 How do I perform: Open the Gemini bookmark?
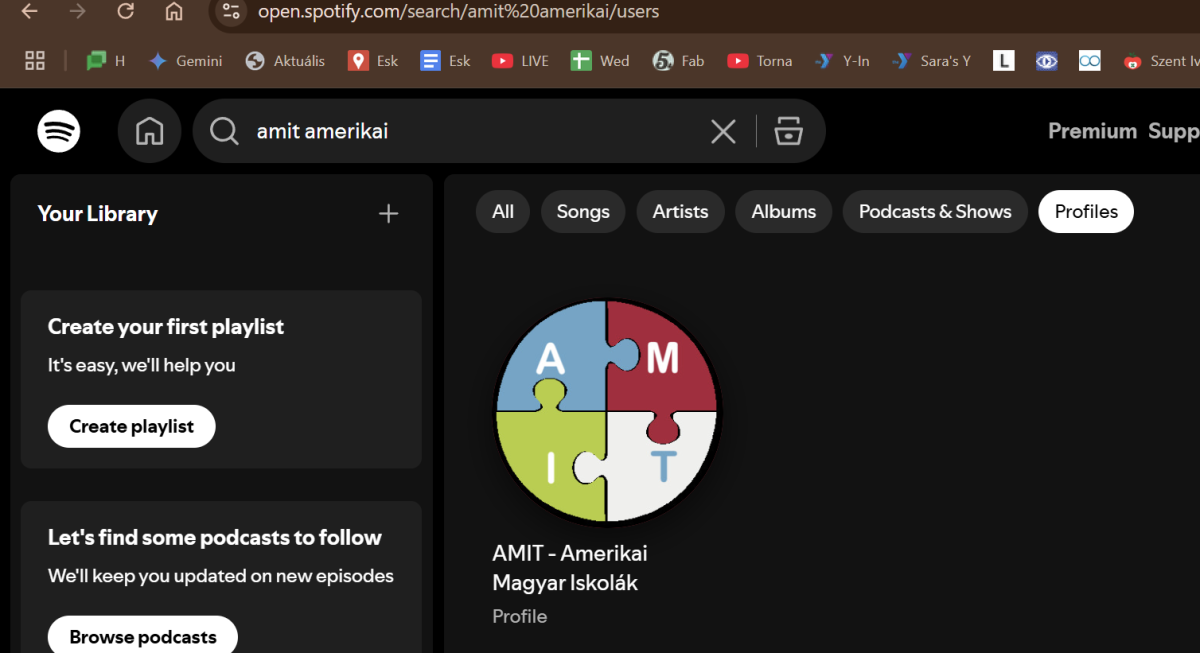click(x=186, y=61)
